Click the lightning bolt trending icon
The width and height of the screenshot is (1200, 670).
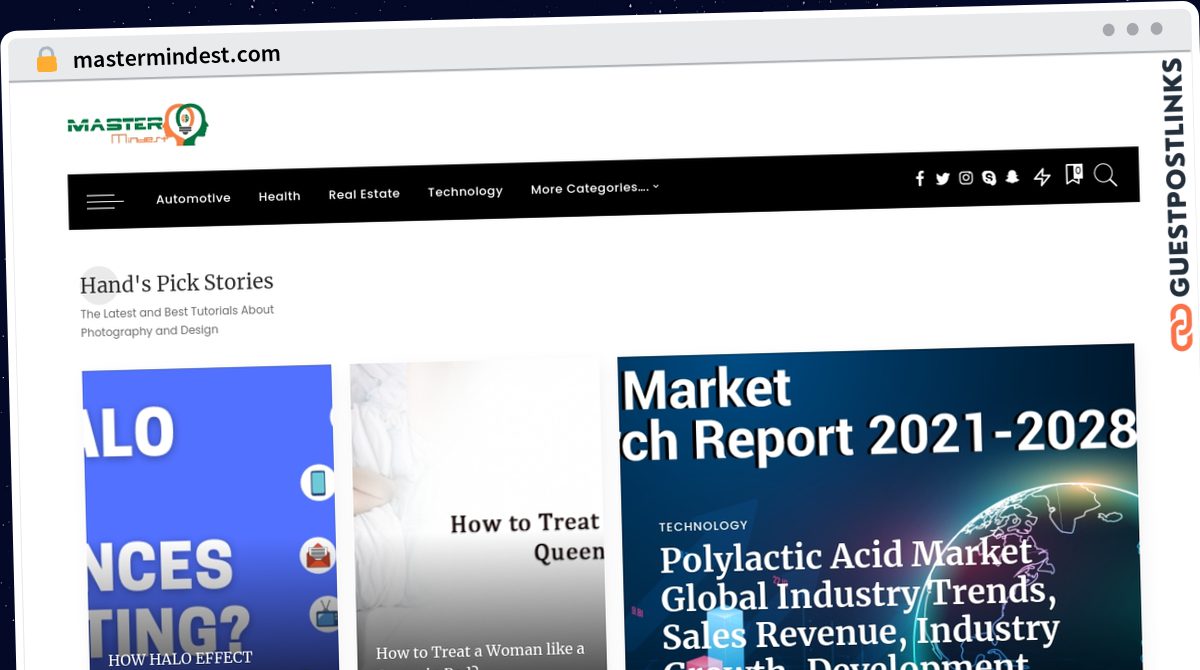[x=1042, y=177]
